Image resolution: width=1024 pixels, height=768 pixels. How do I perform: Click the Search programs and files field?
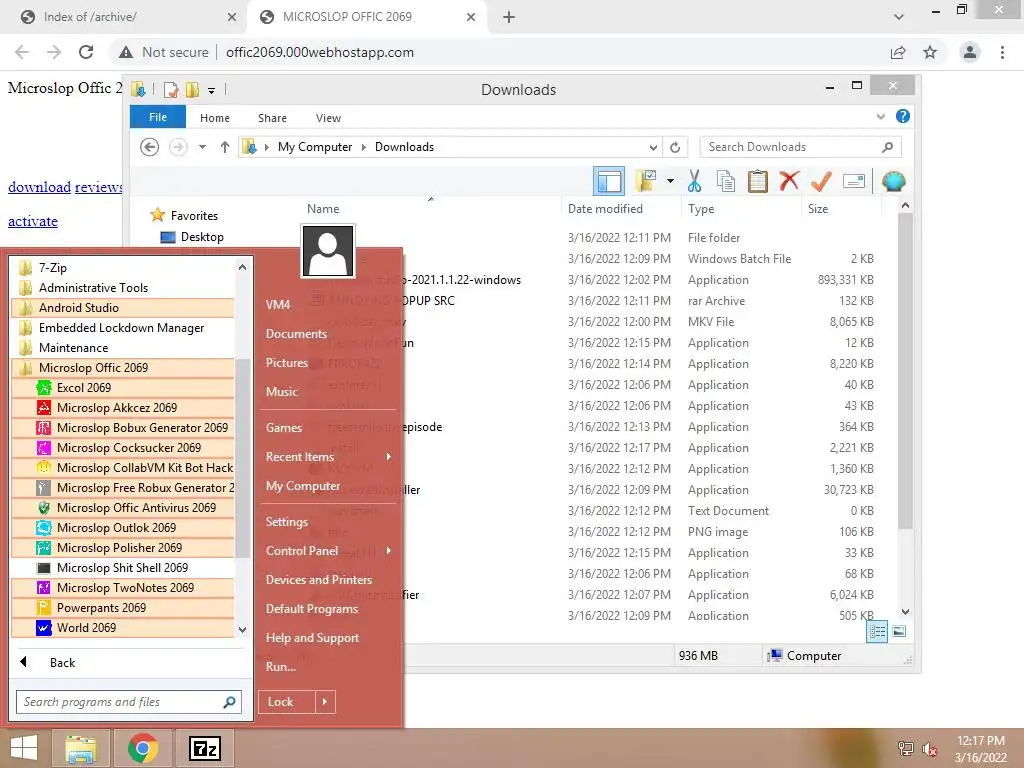point(129,702)
